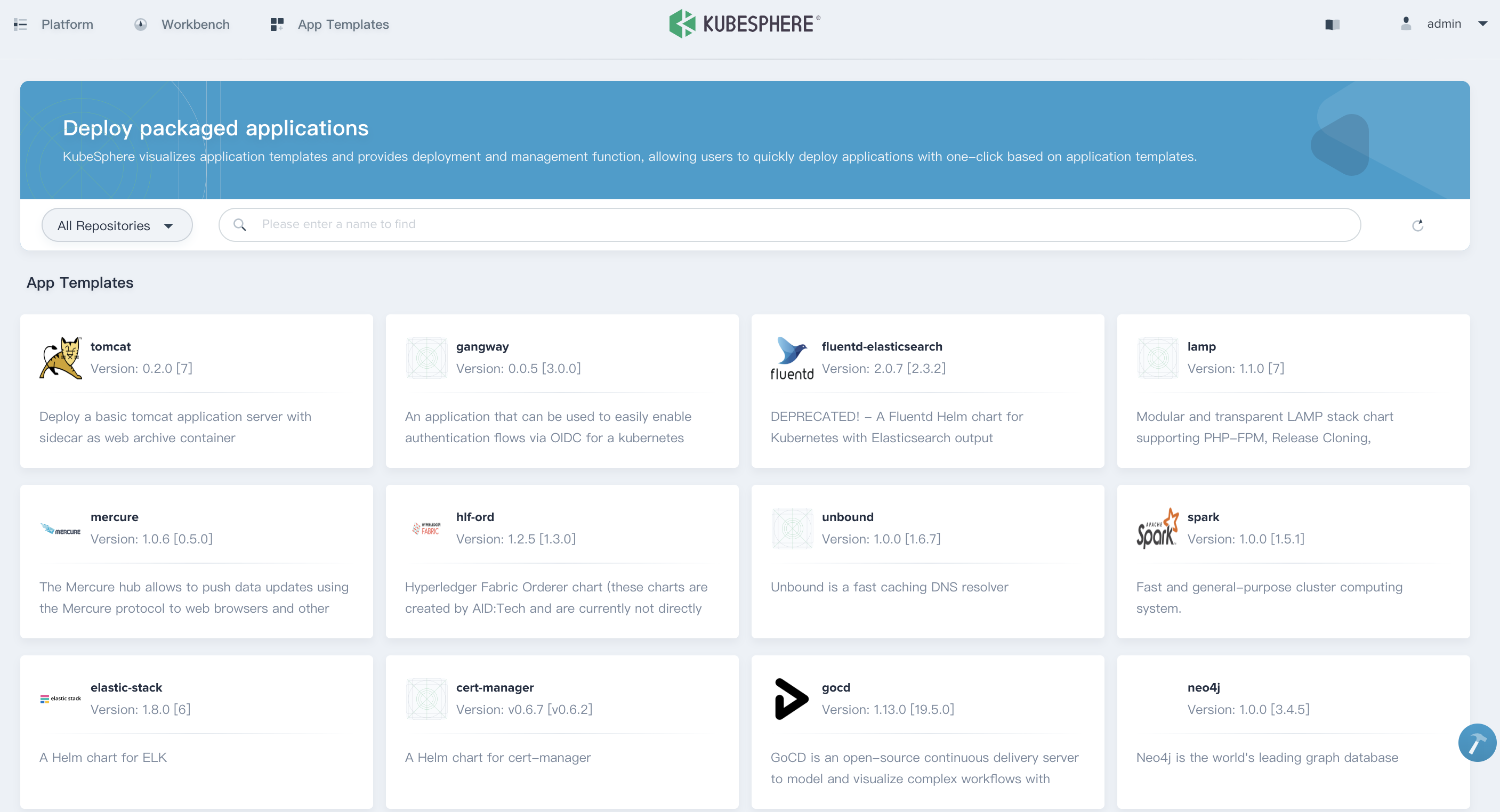
Task: Open the Platform menu icon
Action: pyautogui.click(x=20, y=25)
